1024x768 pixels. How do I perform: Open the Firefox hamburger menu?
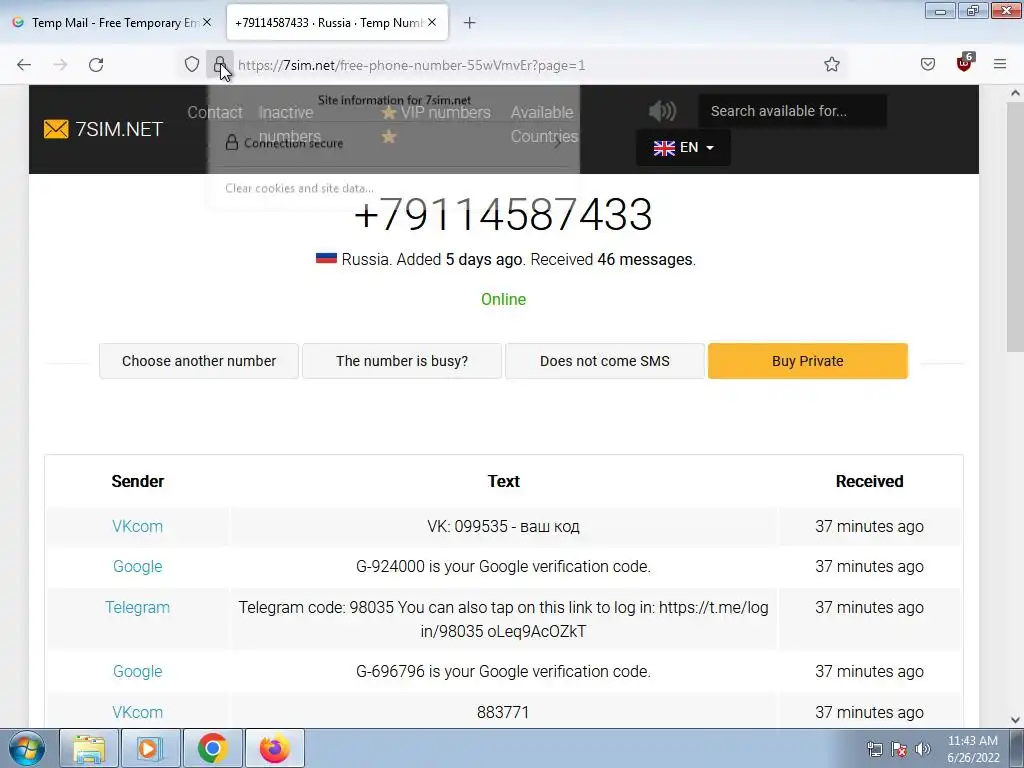pos(1000,64)
